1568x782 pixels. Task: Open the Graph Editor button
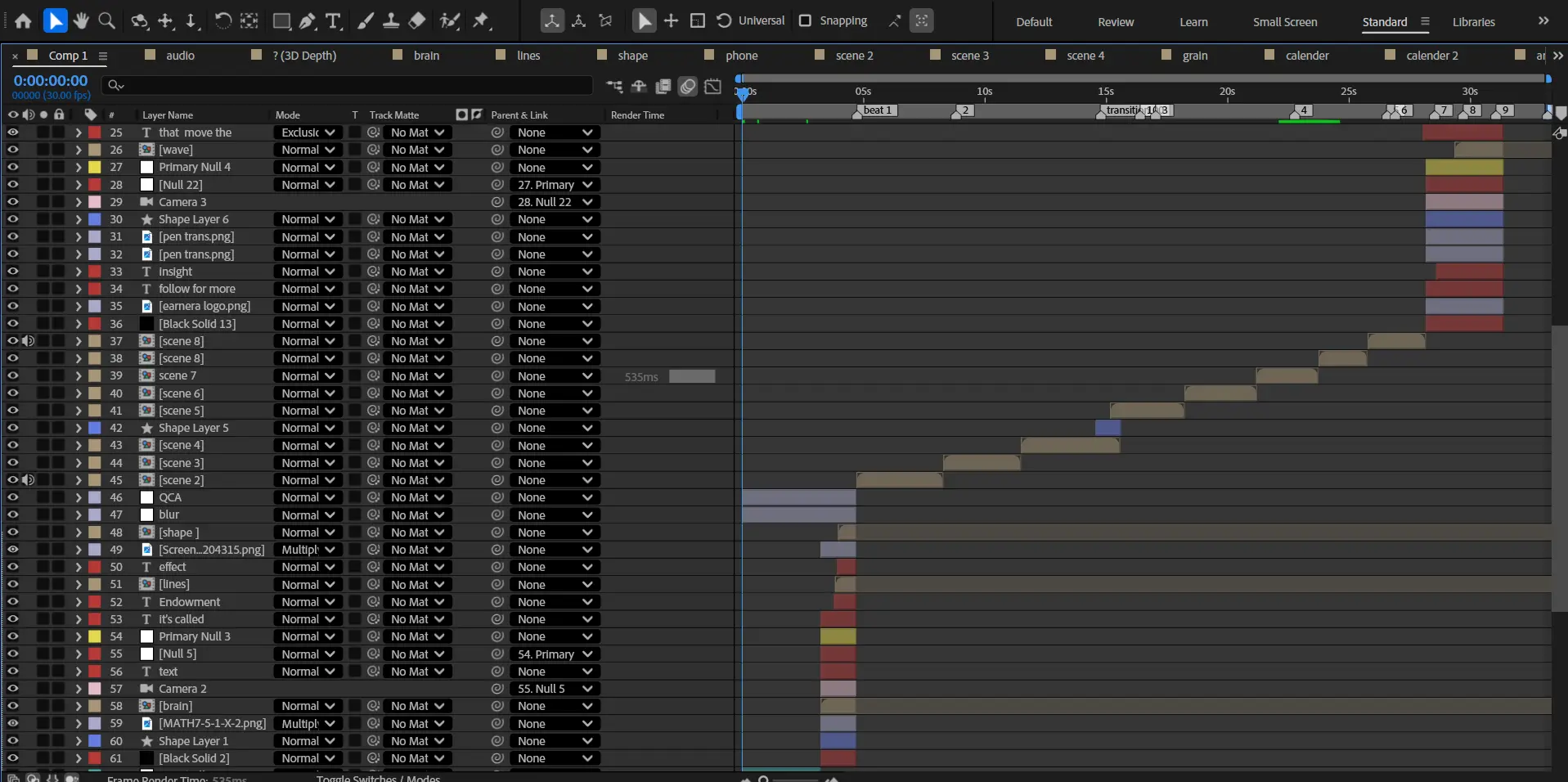point(713,86)
